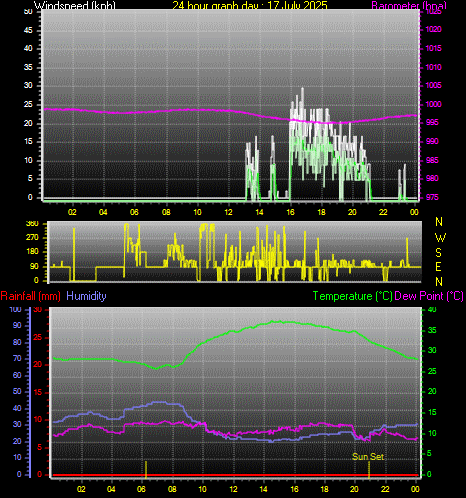Select the E compass direction label
This screenshot has width=466, height=498.
pyautogui.click(x=439, y=267)
